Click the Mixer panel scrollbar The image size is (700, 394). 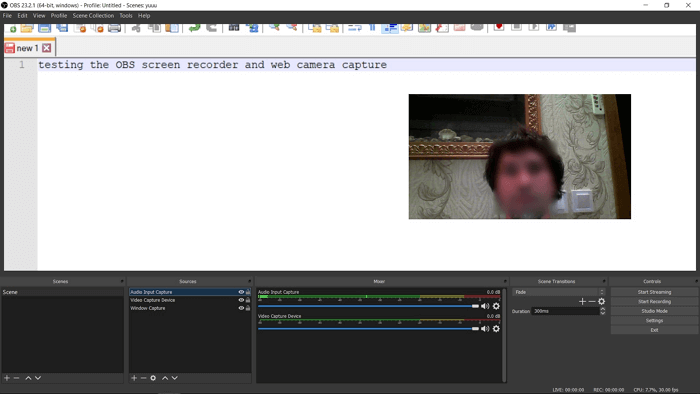(504, 336)
